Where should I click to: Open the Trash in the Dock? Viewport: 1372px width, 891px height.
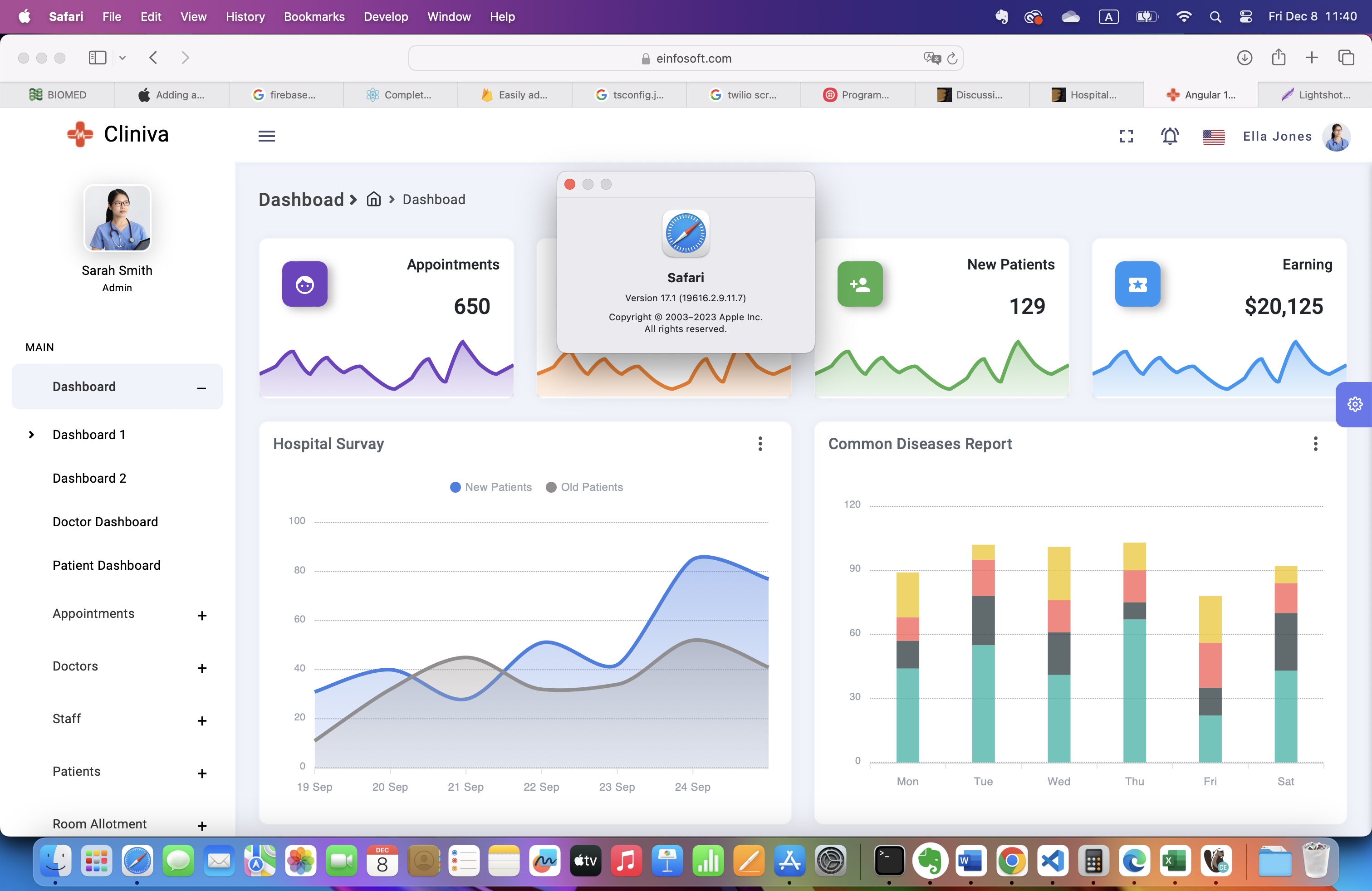[1315, 860]
